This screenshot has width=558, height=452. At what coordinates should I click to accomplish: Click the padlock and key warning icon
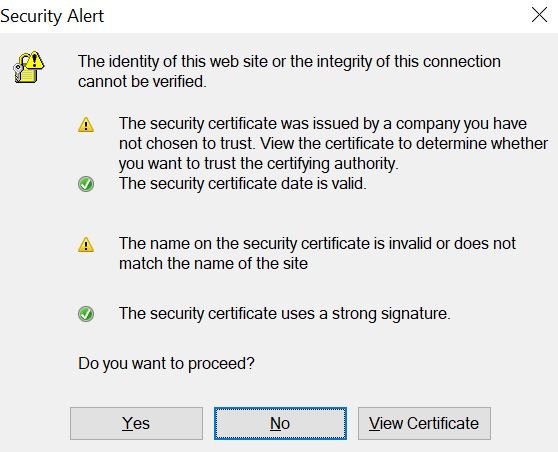29,67
